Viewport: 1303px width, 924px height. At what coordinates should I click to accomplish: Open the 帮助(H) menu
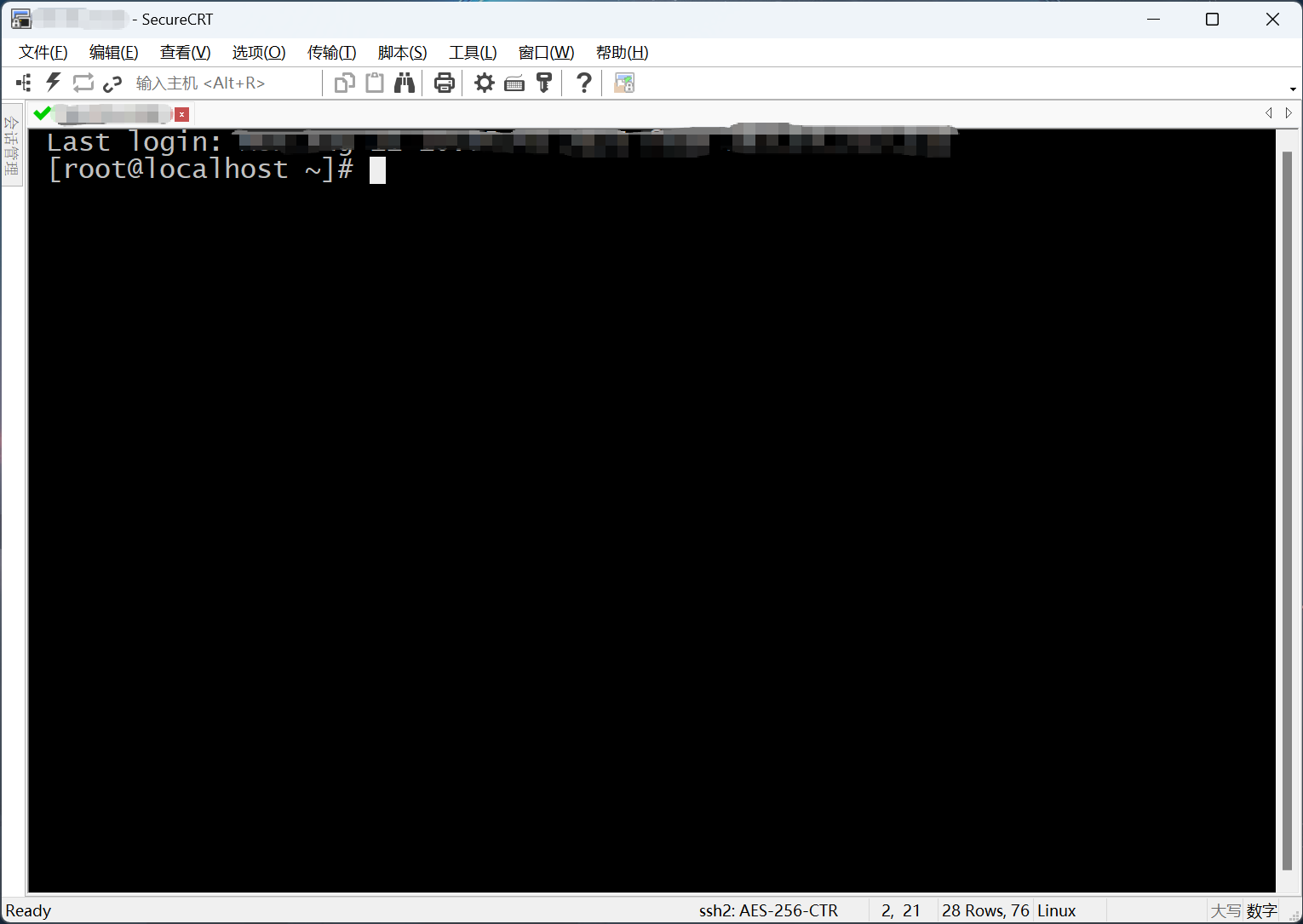pos(623,53)
